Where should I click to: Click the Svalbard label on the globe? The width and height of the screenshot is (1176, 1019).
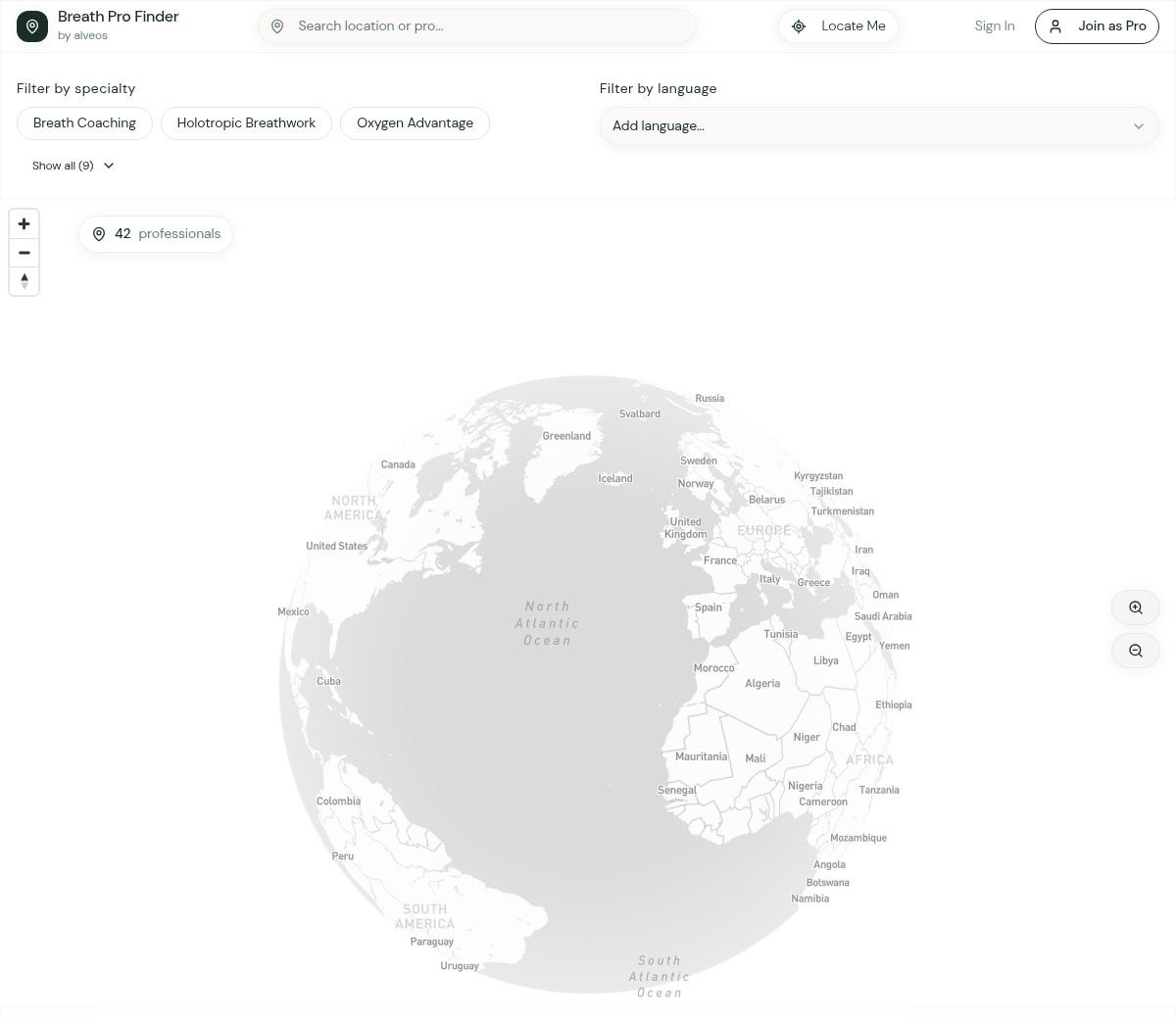[640, 414]
